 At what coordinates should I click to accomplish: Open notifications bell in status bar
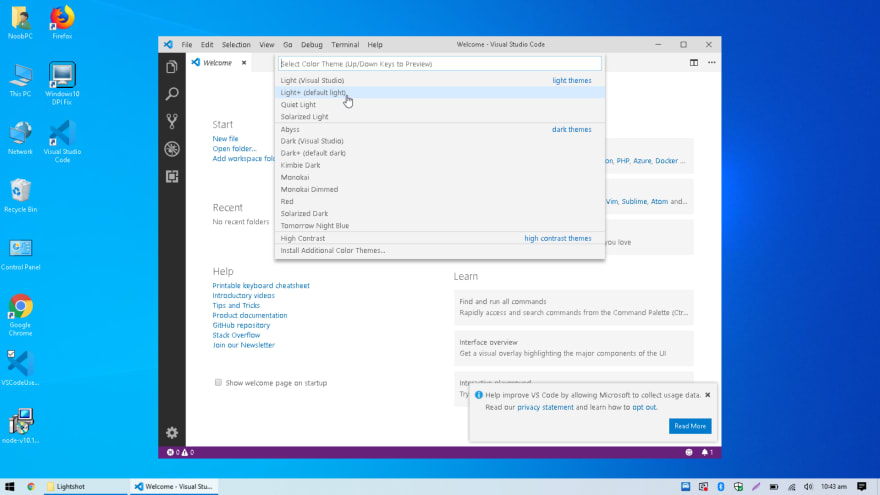coord(707,452)
